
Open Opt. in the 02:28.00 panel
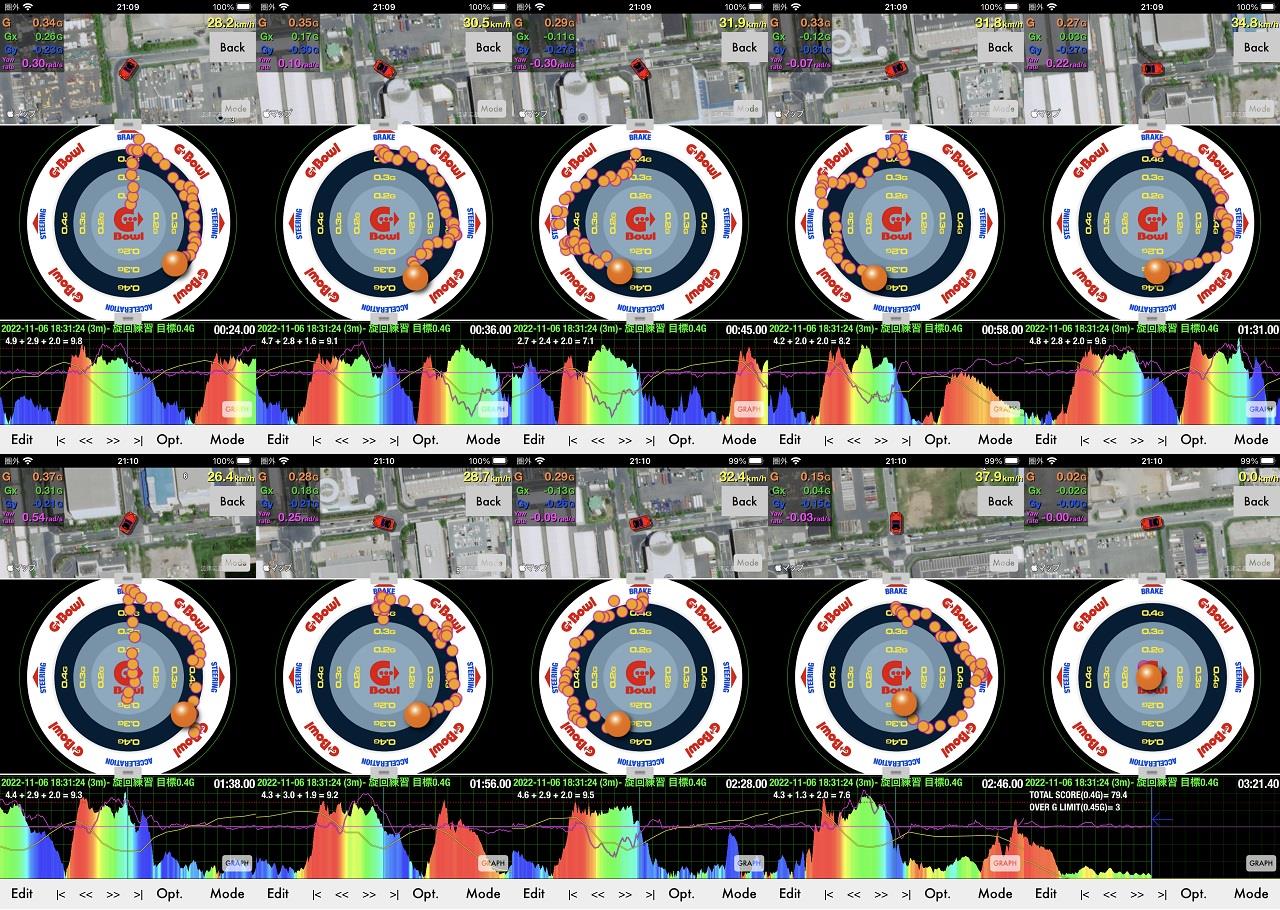click(681, 893)
